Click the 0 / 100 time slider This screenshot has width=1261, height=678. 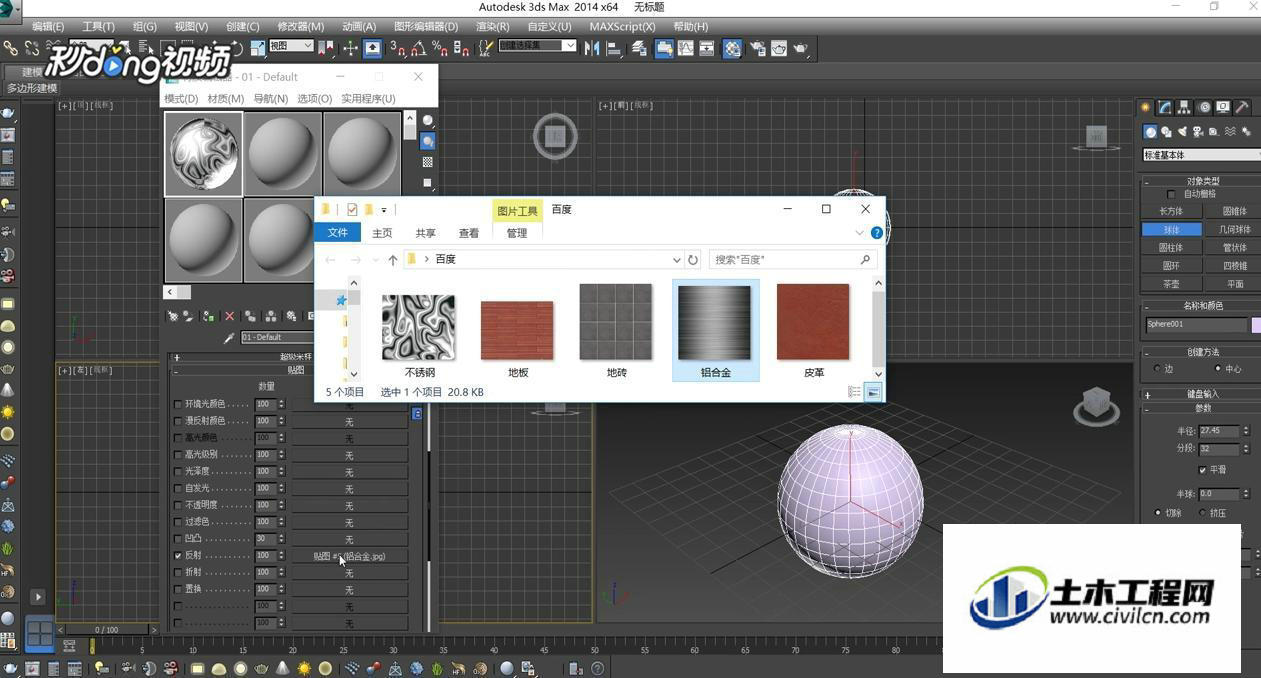tap(106, 630)
